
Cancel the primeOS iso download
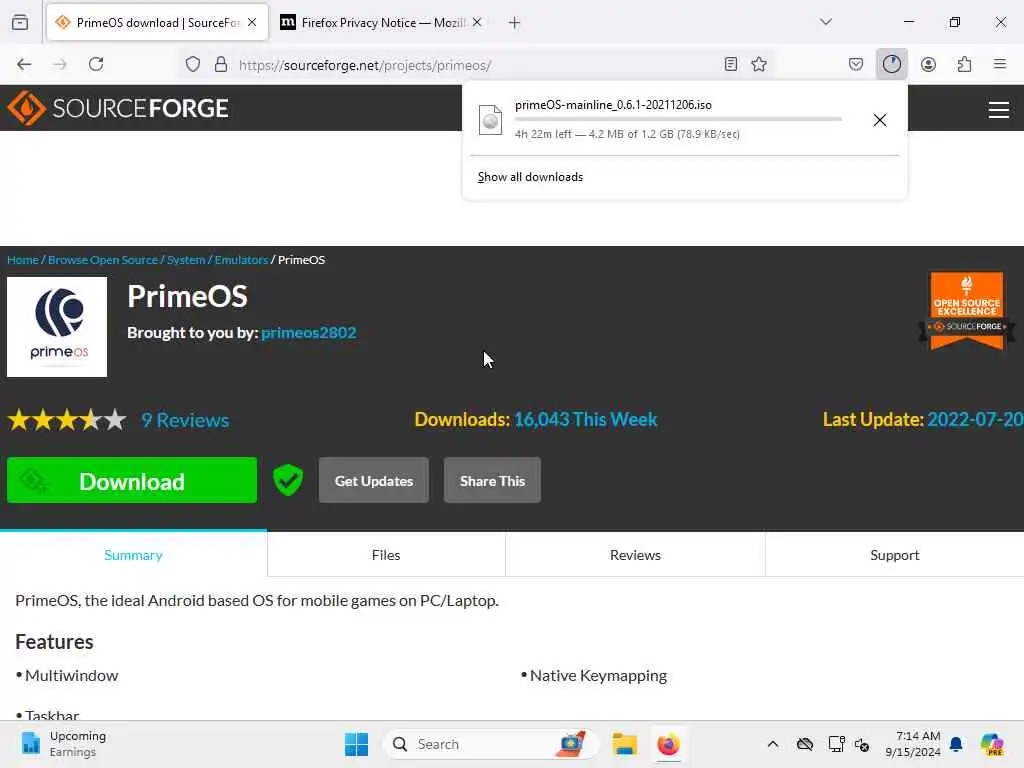[x=880, y=120]
